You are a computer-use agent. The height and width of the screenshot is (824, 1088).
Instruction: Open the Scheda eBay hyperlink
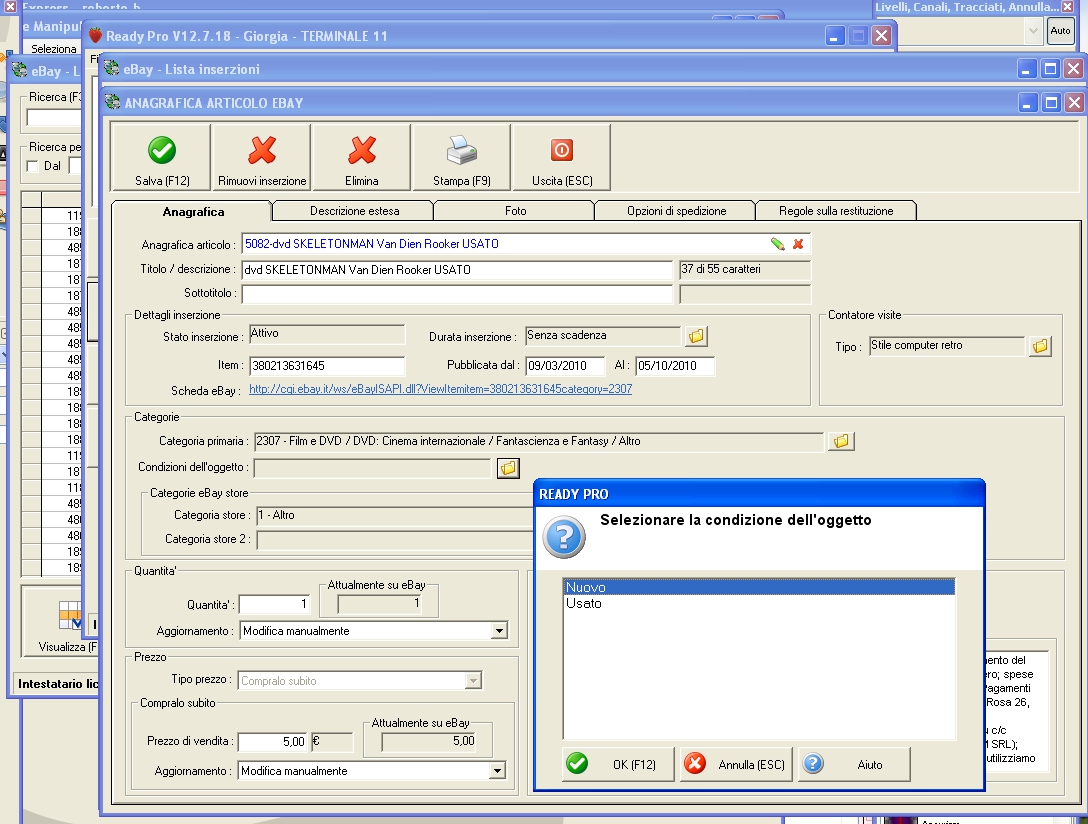click(441, 389)
